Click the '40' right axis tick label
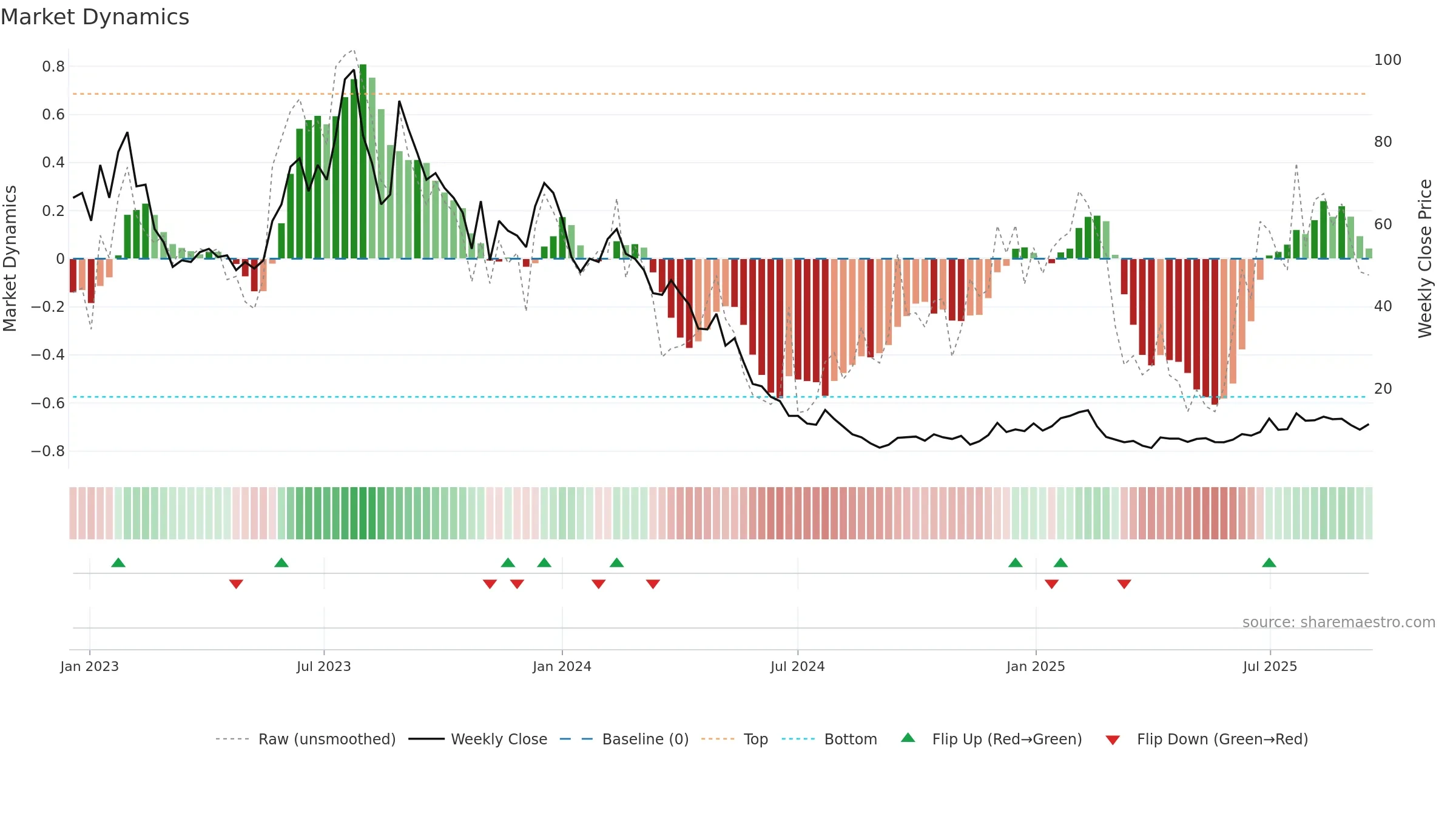1456x819 pixels. click(x=1383, y=306)
